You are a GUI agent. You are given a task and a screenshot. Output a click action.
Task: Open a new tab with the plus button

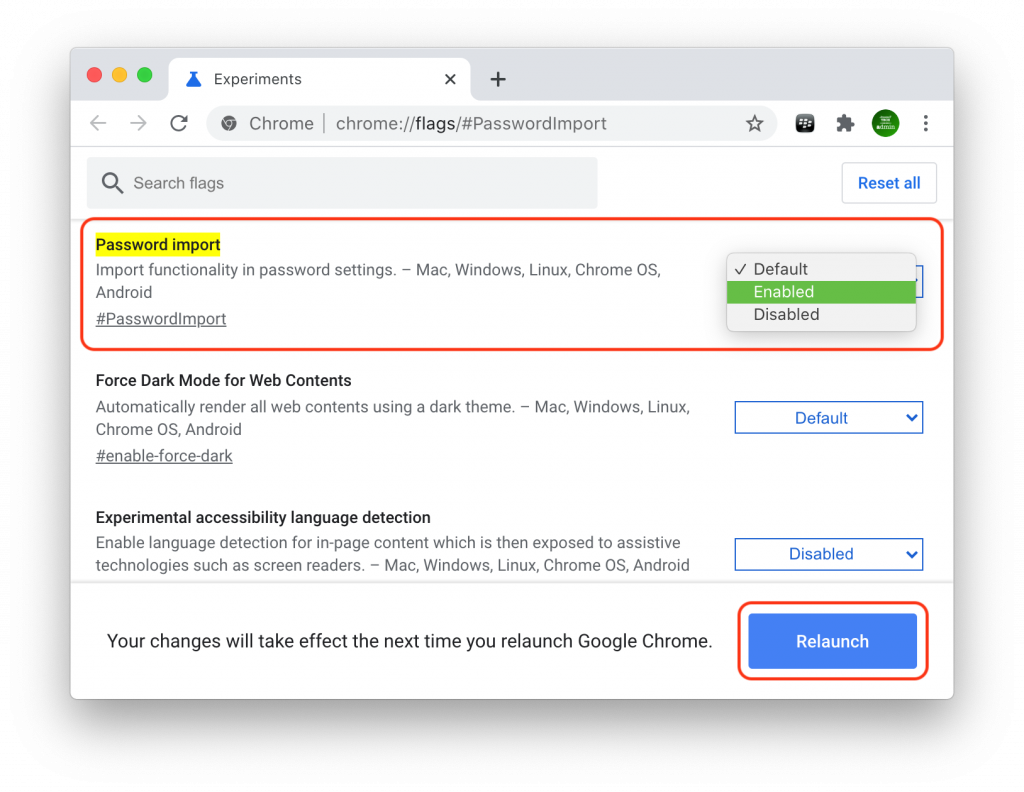point(498,79)
